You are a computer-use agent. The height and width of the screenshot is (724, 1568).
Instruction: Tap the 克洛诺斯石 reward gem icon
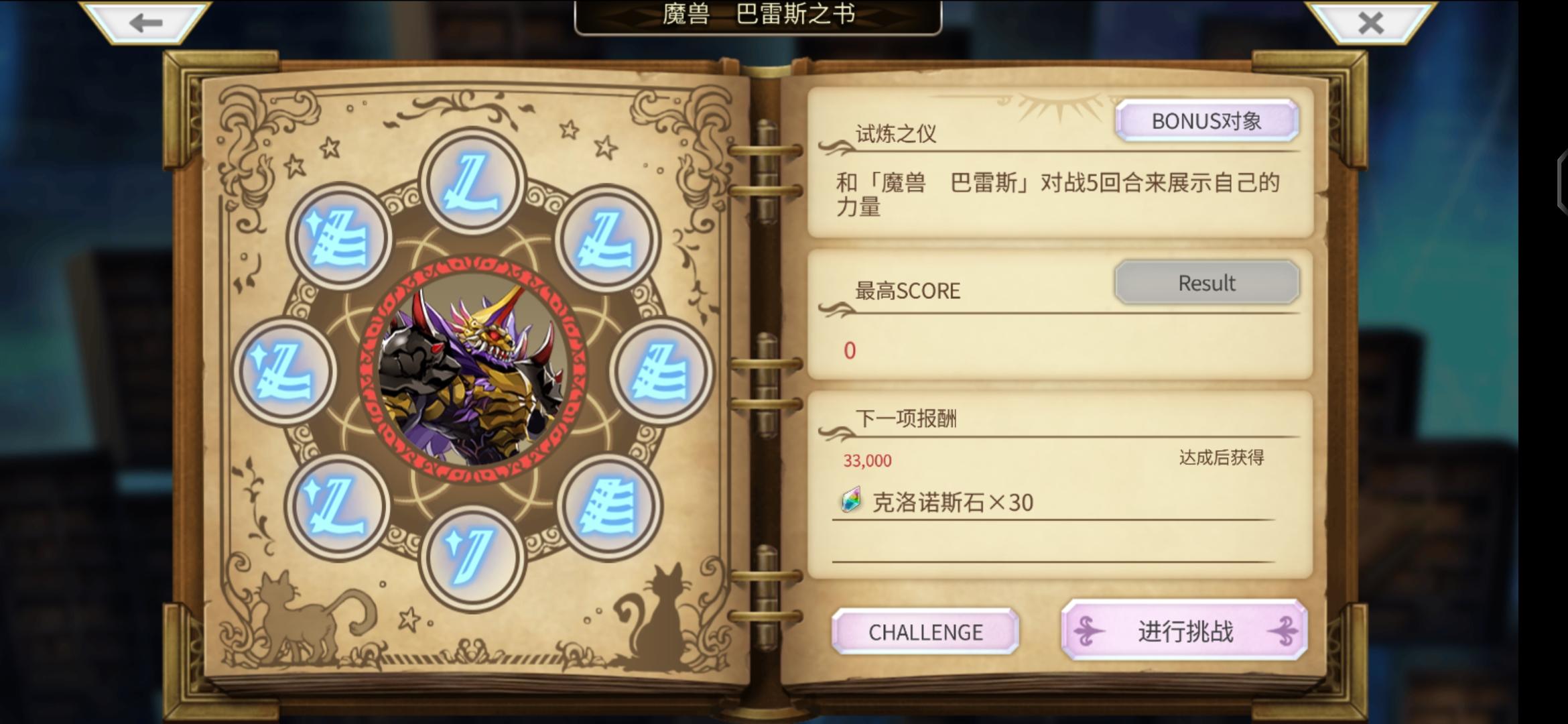851,501
